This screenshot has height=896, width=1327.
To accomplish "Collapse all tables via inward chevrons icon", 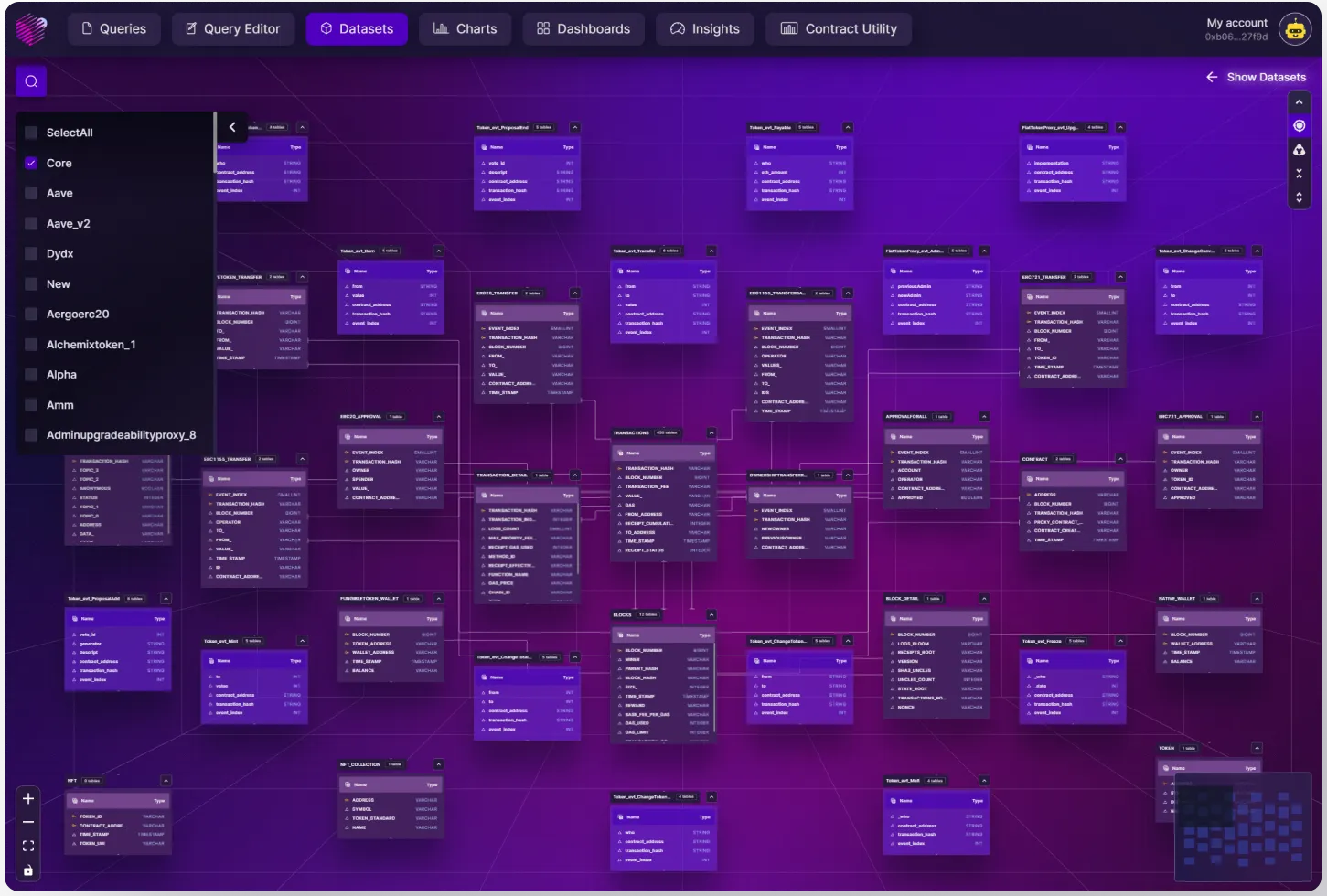I will pos(1300,172).
